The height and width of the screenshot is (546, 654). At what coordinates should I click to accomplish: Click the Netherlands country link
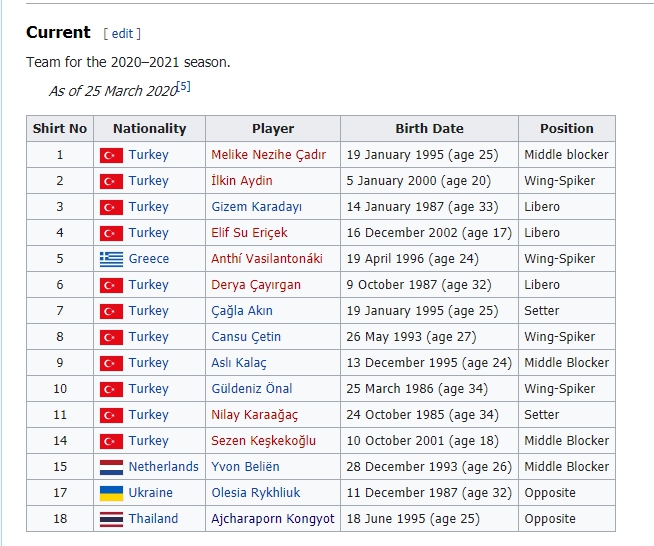pos(163,467)
